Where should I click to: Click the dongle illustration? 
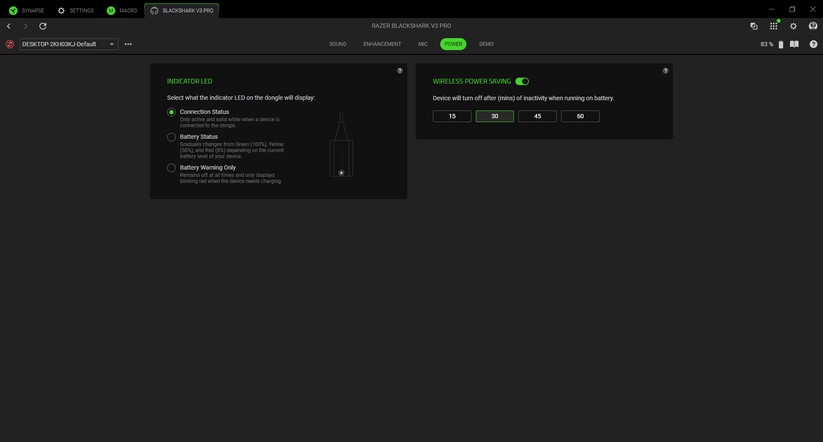click(341, 144)
